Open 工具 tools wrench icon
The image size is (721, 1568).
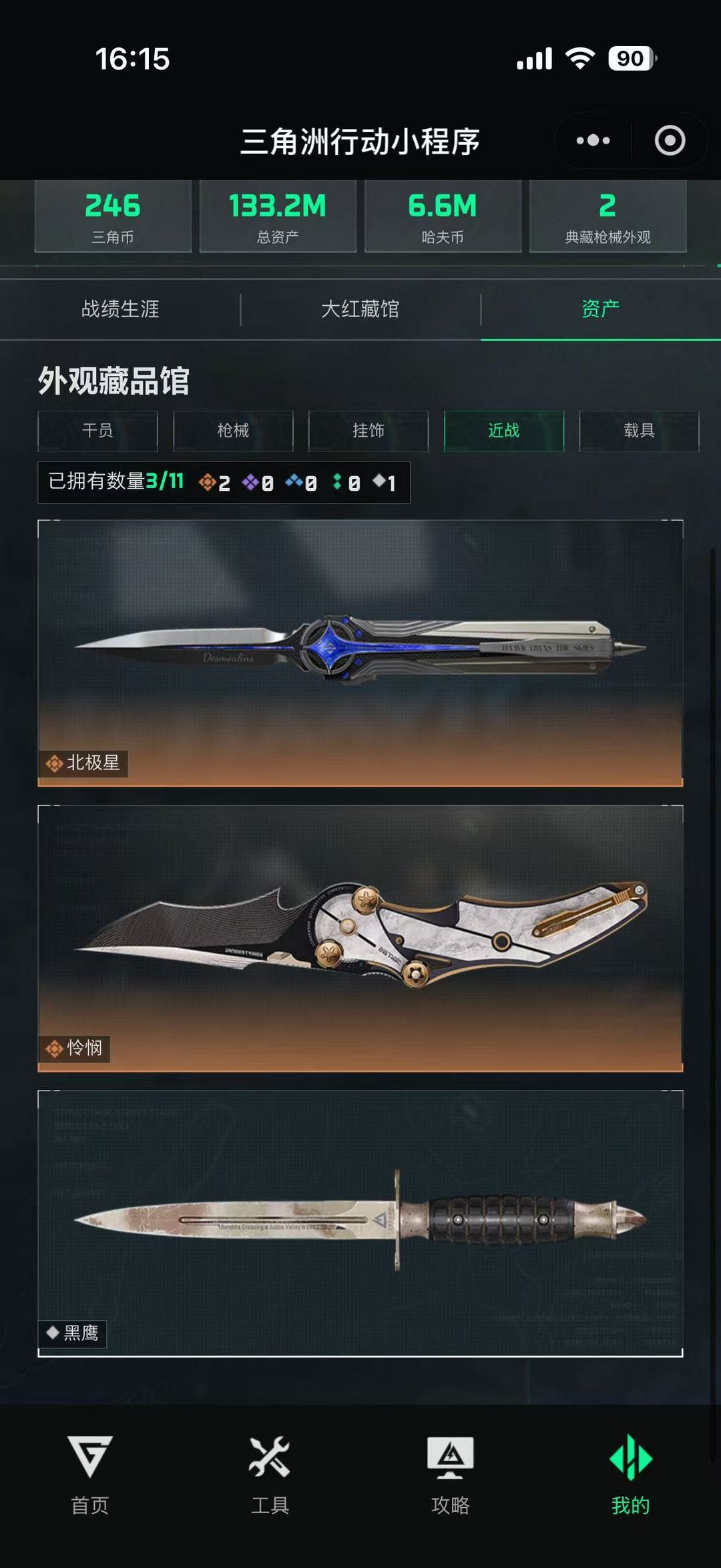click(x=269, y=1456)
